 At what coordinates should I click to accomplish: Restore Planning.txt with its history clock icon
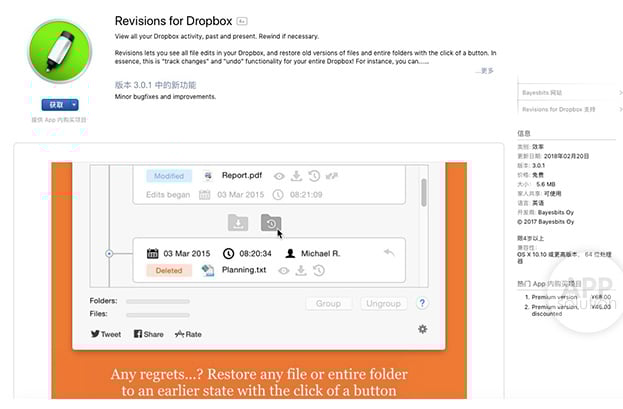(x=319, y=271)
